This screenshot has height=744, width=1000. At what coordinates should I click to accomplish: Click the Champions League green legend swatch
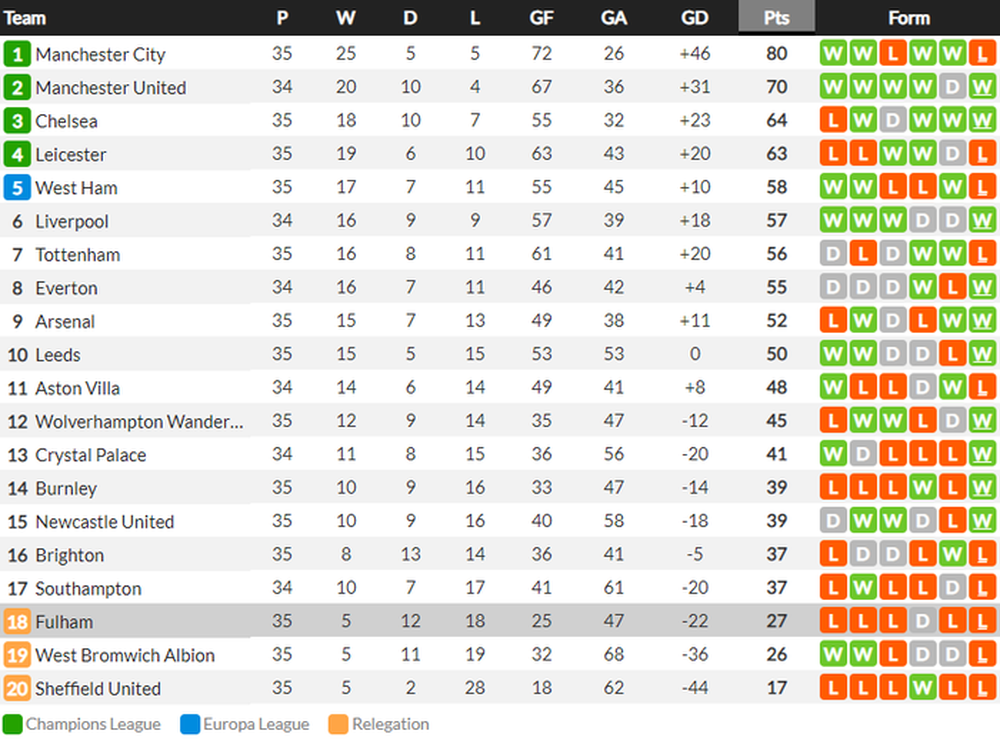[x=12, y=724]
